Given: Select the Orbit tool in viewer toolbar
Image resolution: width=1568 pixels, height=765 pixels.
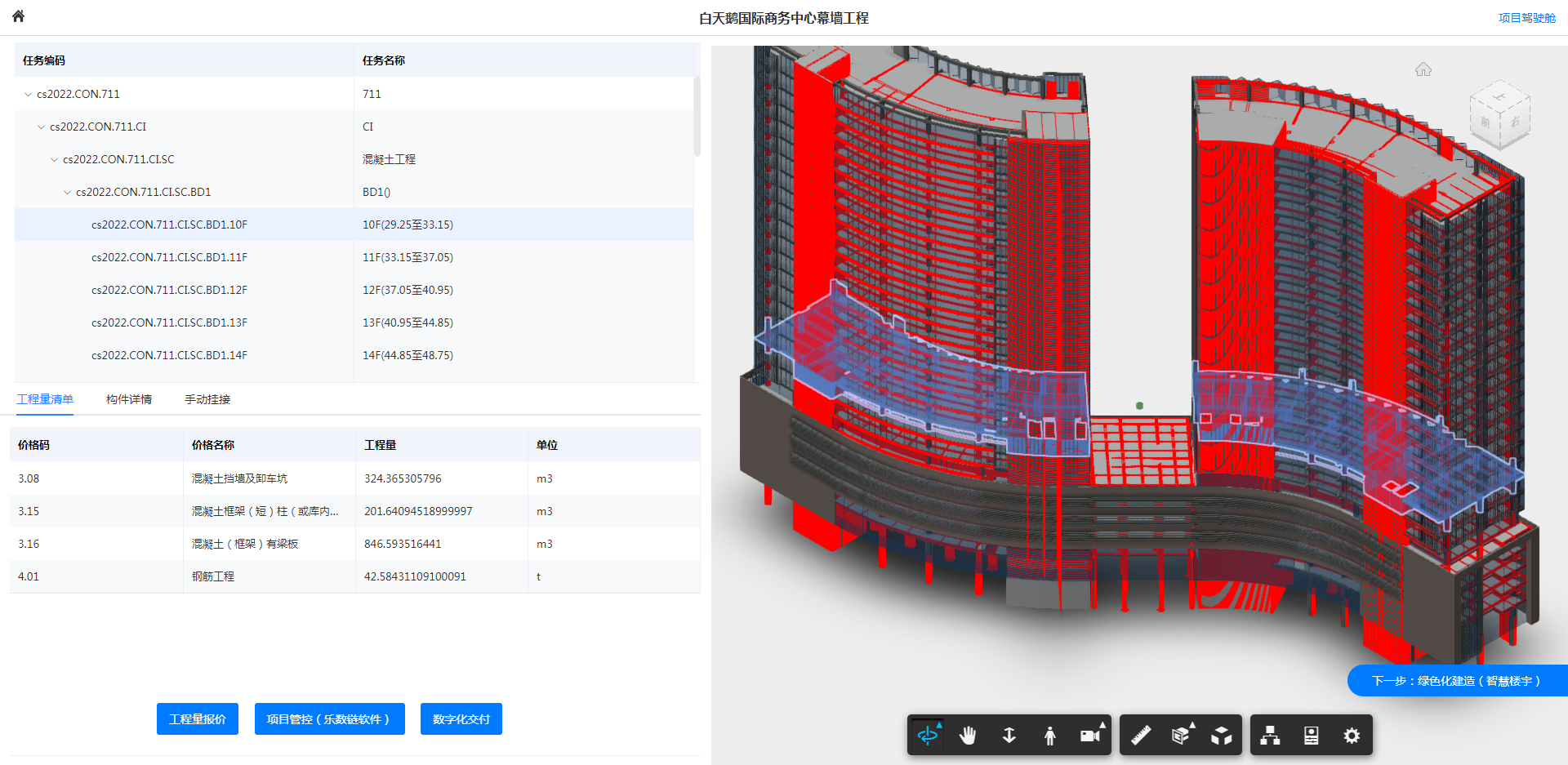Looking at the screenshot, I should (928, 736).
